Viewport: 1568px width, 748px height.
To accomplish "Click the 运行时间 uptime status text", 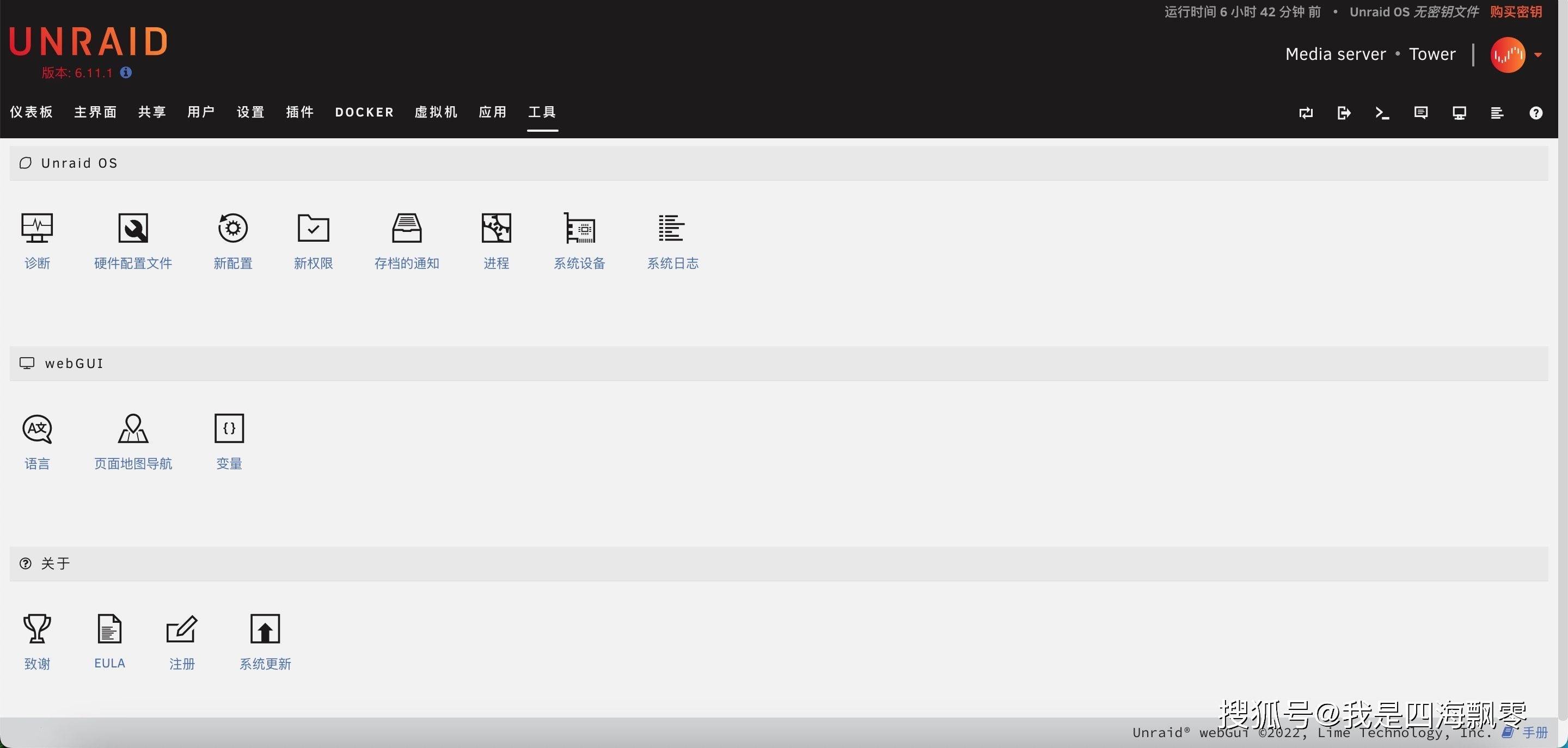I will [x=1242, y=12].
